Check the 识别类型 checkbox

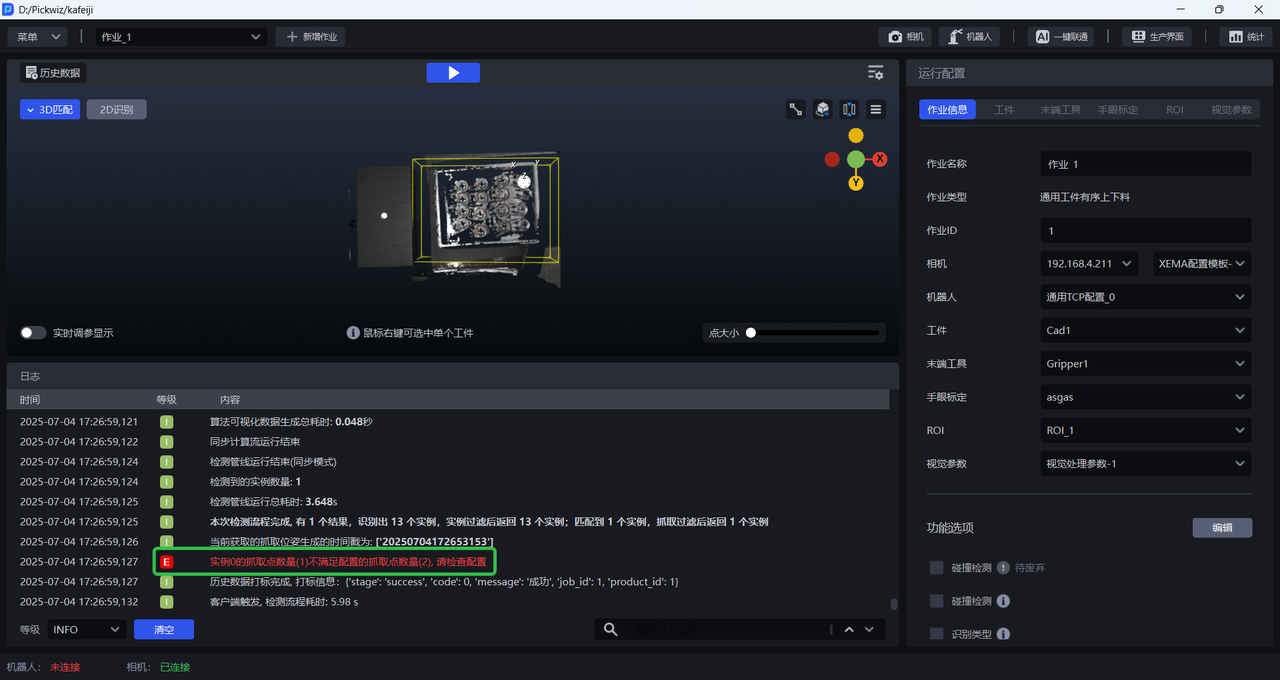pos(937,634)
